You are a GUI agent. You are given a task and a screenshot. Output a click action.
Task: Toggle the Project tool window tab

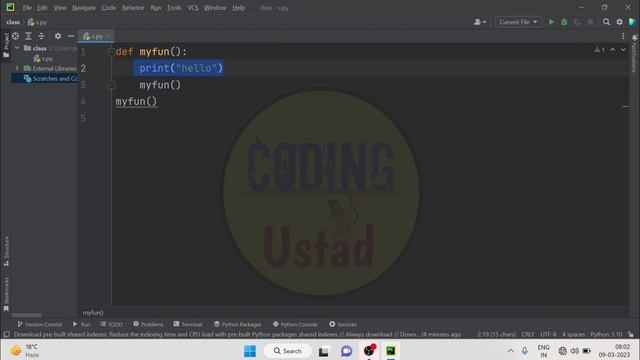pyautogui.click(x=6, y=46)
